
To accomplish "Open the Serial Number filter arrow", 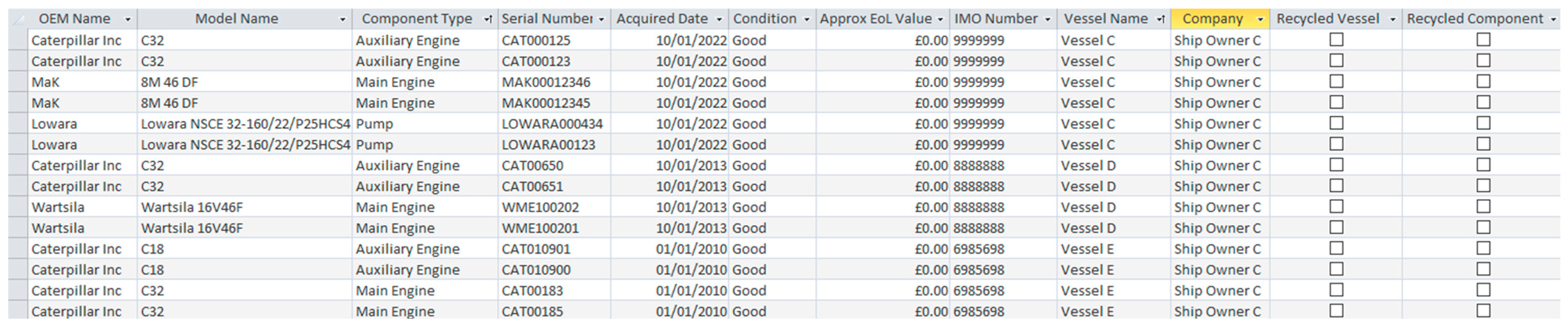I will click(602, 20).
